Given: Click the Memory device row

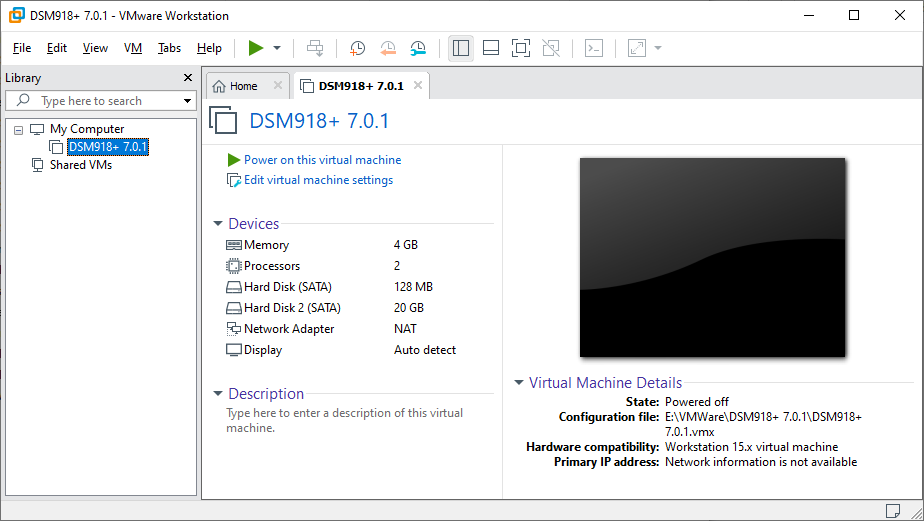Looking at the screenshot, I should pos(266,245).
